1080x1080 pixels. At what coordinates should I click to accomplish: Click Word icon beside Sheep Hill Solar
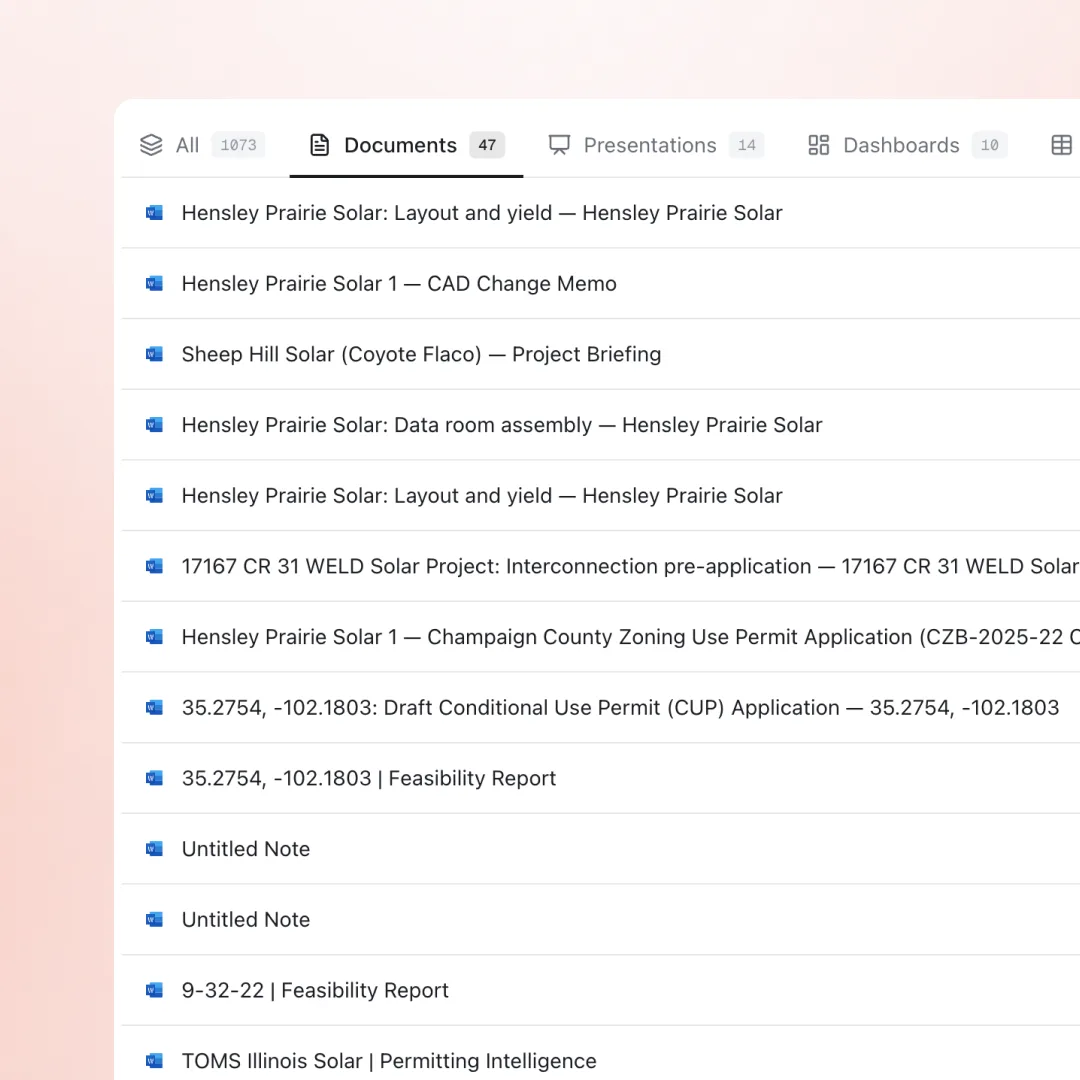pyautogui.click(x=154, y=354)
